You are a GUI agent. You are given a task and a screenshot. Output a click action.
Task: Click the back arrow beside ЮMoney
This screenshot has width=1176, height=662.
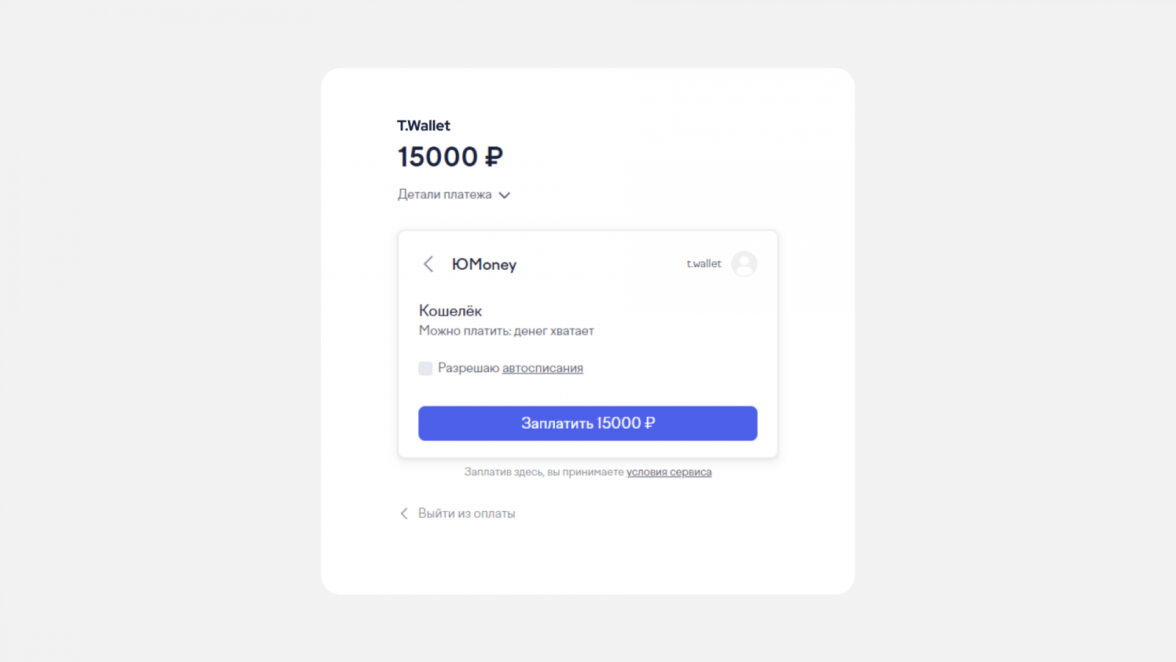click(x=428, y=264)
